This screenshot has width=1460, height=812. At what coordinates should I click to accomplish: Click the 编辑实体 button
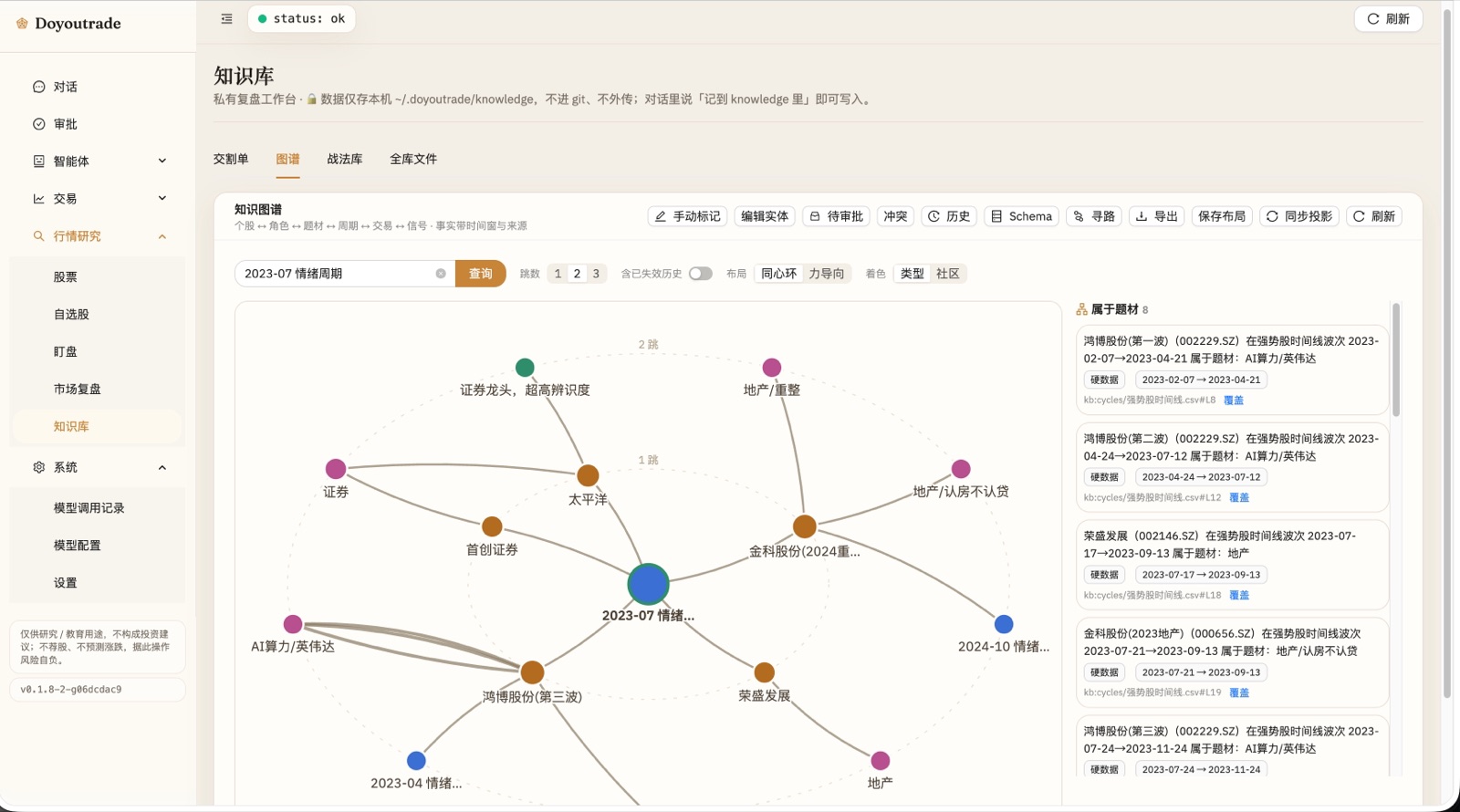pos(765,216)
